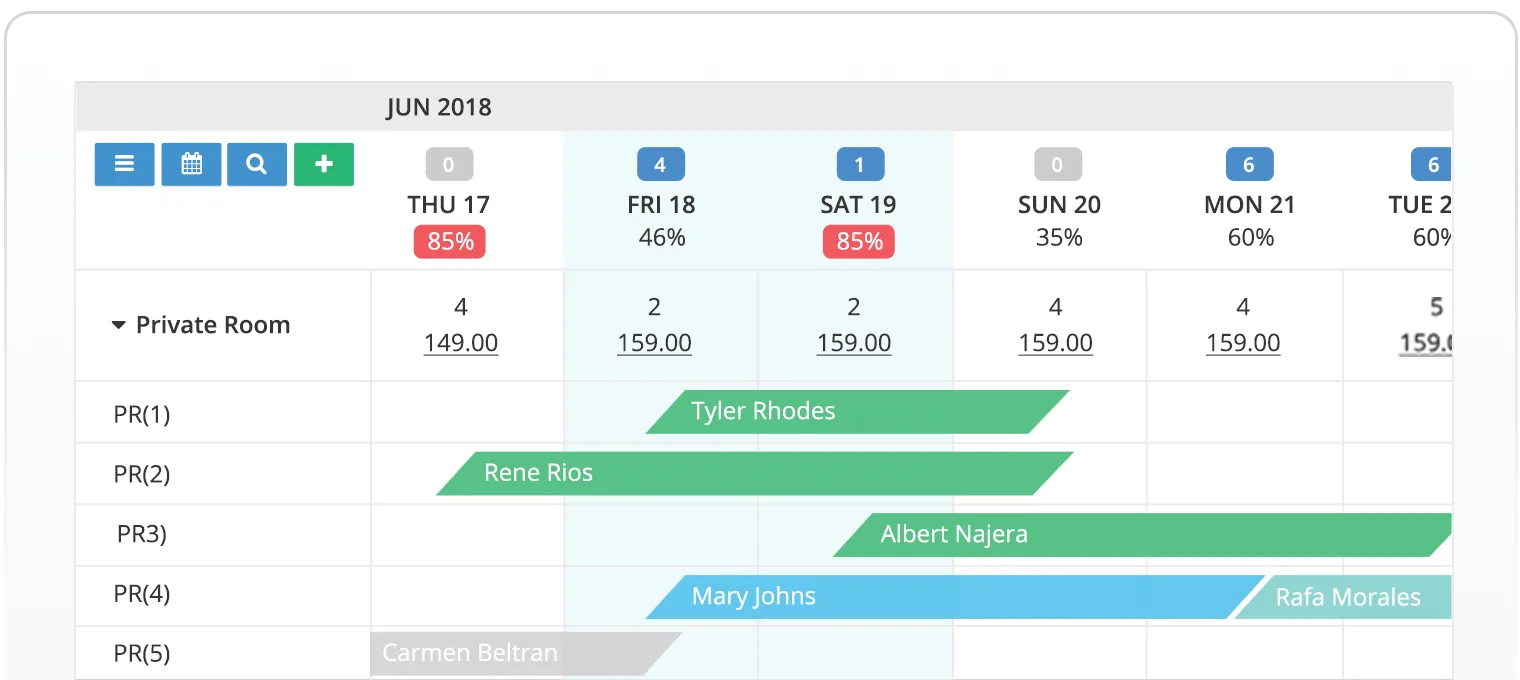Open Mary Johns blue reservation
This screenshot has height=680, width=1520.
(x=956, y=597)
